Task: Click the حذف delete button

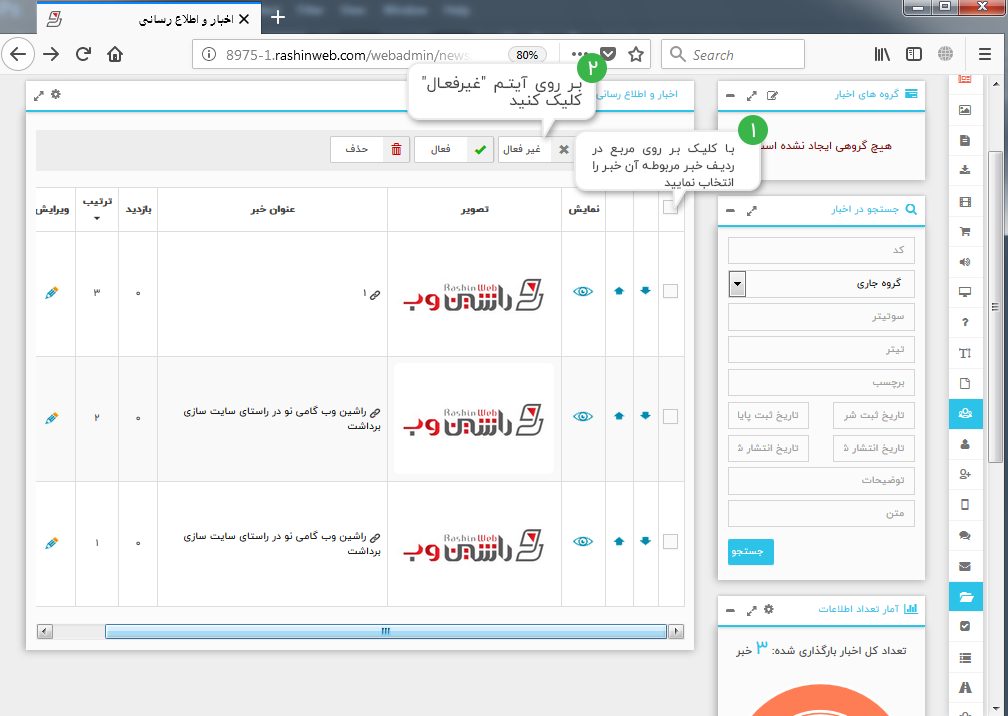Action: (370, 150)
